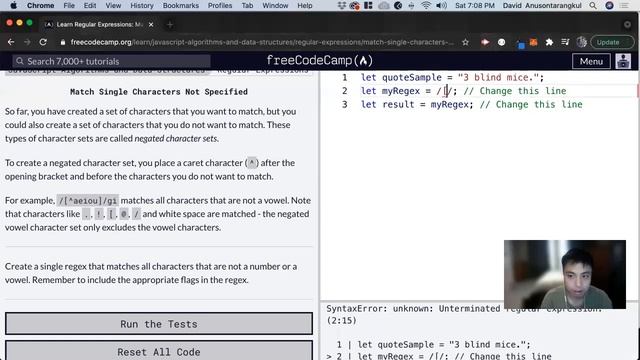
Task: Click the user name David Anusontarangkul
Action: 542,5
